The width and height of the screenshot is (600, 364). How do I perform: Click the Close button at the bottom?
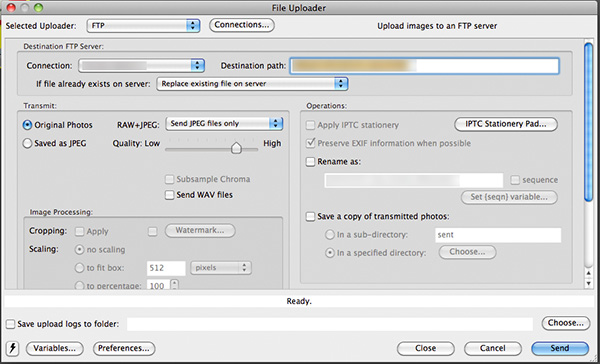[426, 348]
